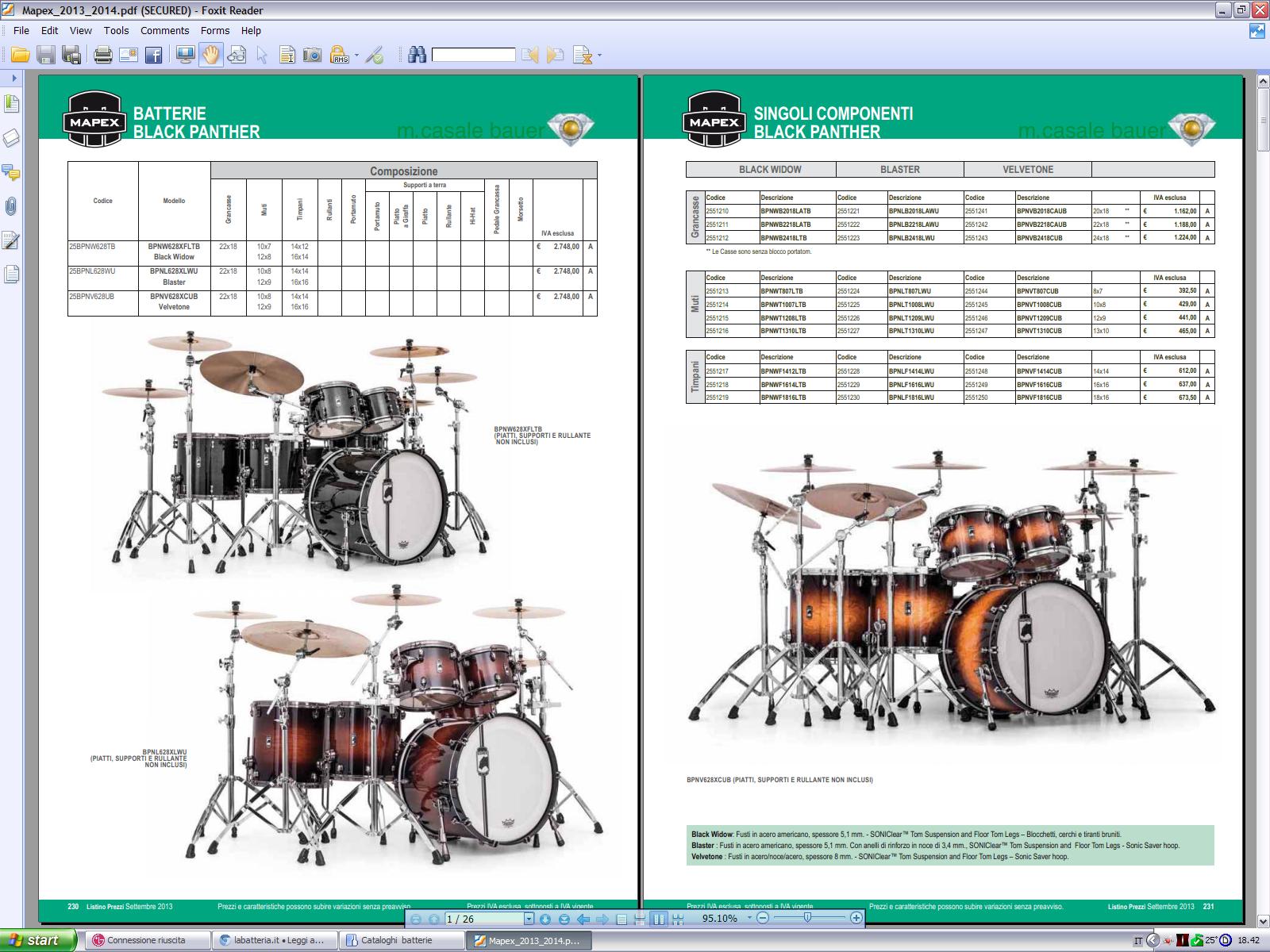Image resolution: width=1270 pixels, height=952 pixels.
Task: Click the scroll down arrow
Action: (1262, 920)
